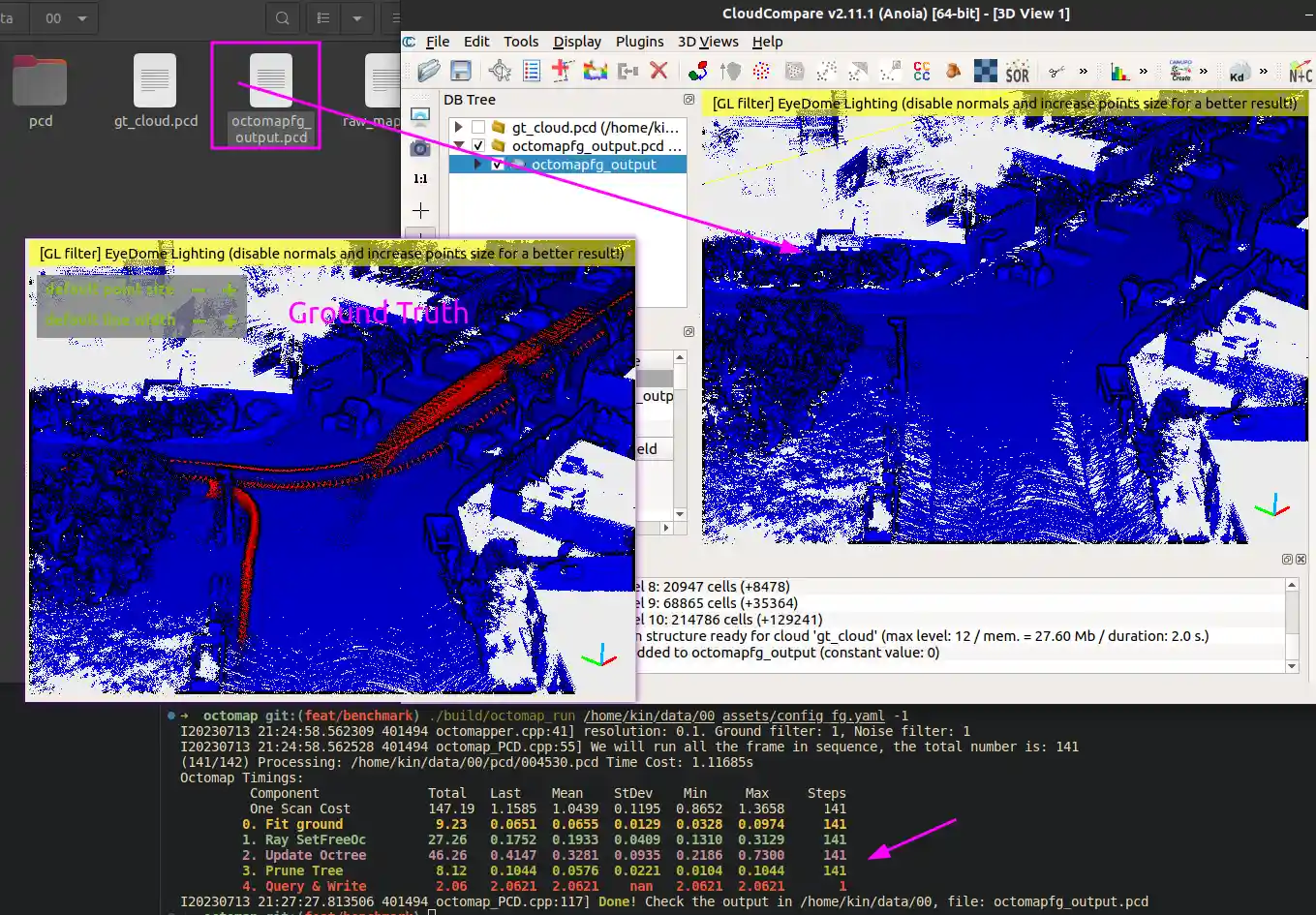Run the SOR filter tool
The height and width of the screenshot is (915, 1316).
[1017, 73]
